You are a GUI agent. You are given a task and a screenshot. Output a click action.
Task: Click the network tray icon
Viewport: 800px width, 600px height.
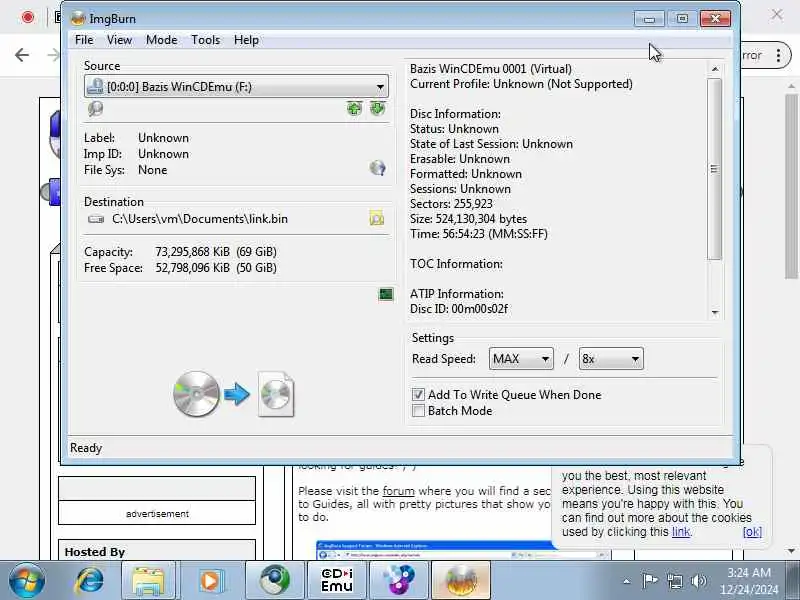pos(674,581)
